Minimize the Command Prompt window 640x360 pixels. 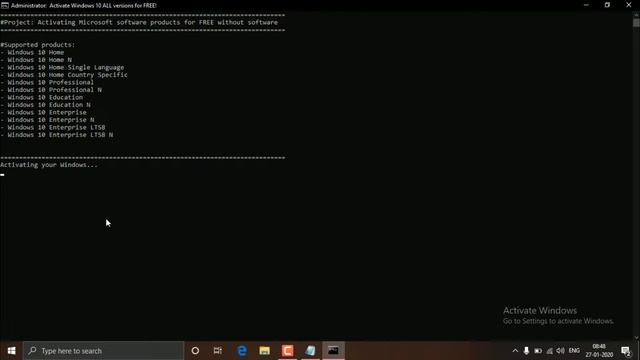click(586, 5)
